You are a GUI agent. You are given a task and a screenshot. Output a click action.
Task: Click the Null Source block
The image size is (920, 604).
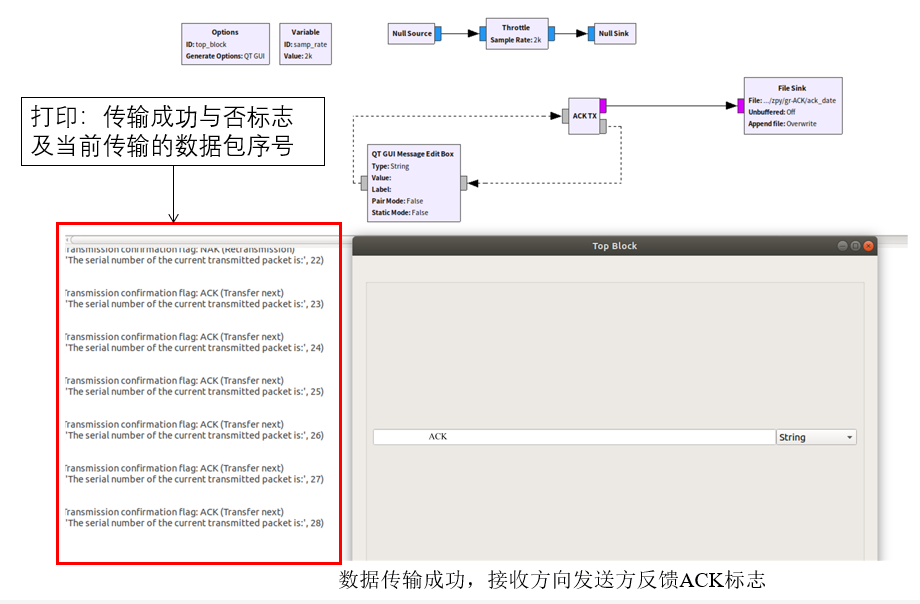click(411, 34)
